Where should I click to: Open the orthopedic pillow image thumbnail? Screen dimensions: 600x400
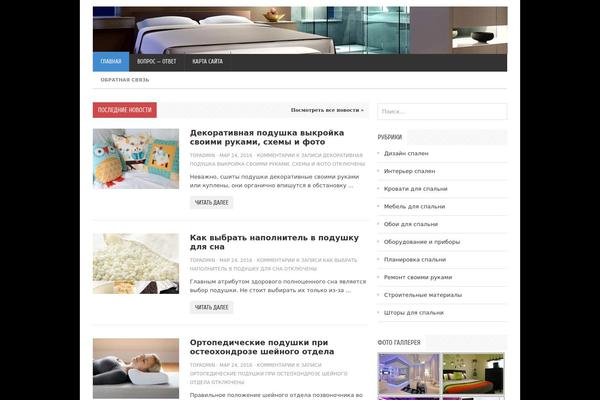click(136, 369)
